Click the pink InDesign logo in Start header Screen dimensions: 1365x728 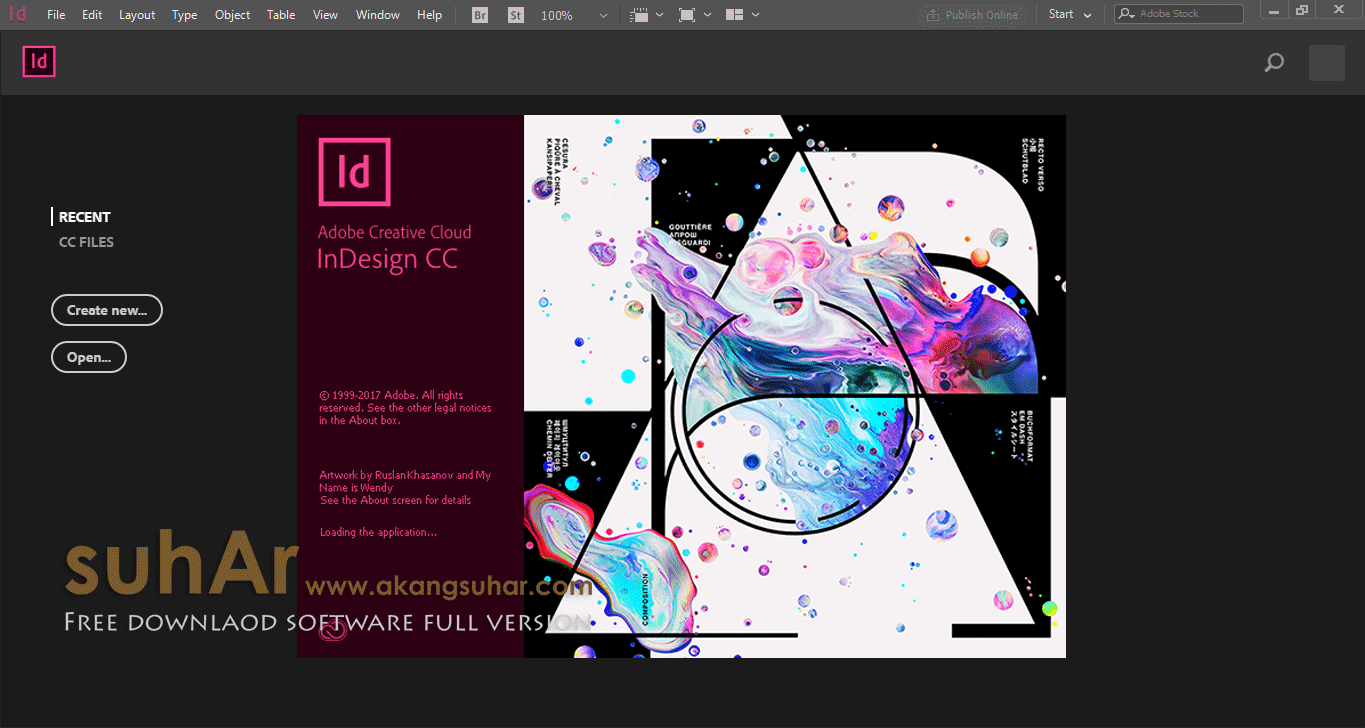click(x=39, y=62)
